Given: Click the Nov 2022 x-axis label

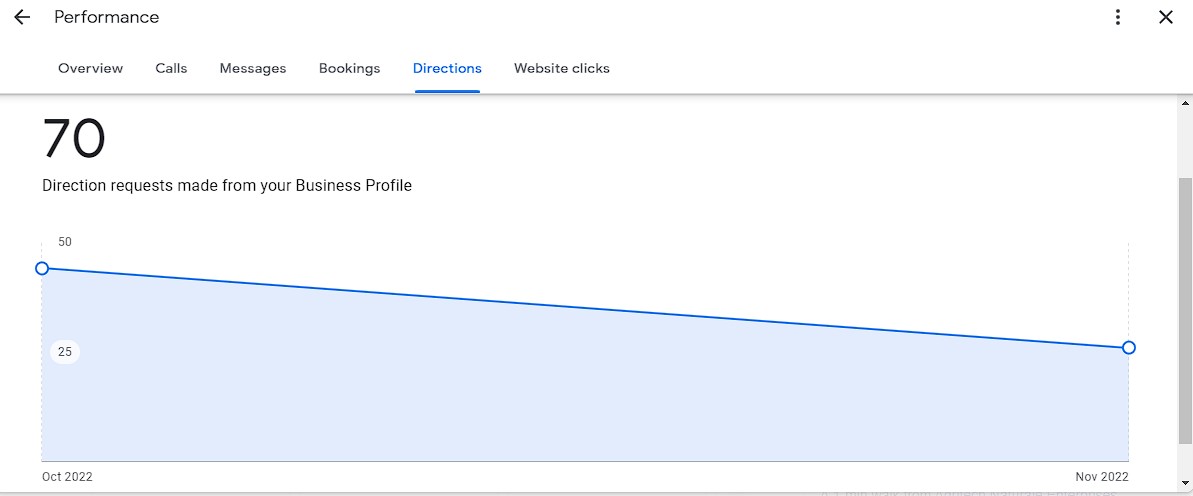Looking at the screenshot, I should 1102,477.
